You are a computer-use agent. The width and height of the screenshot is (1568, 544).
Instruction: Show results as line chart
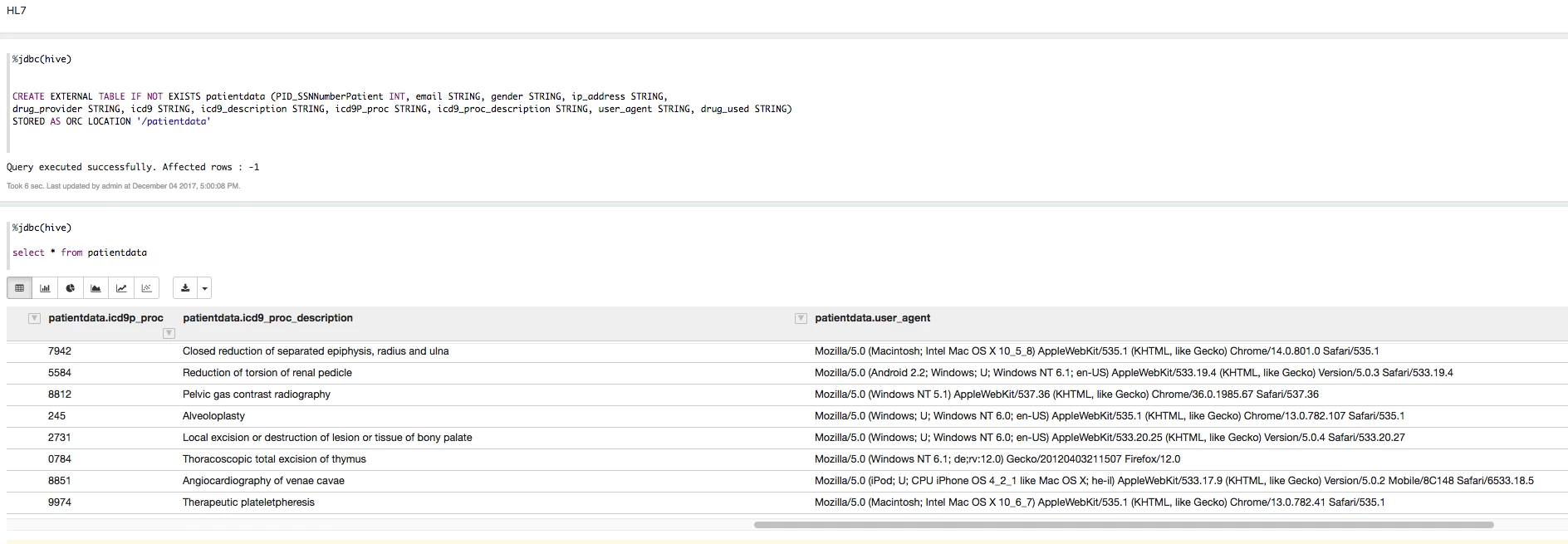pyautogui.click(x=121, y=288)
